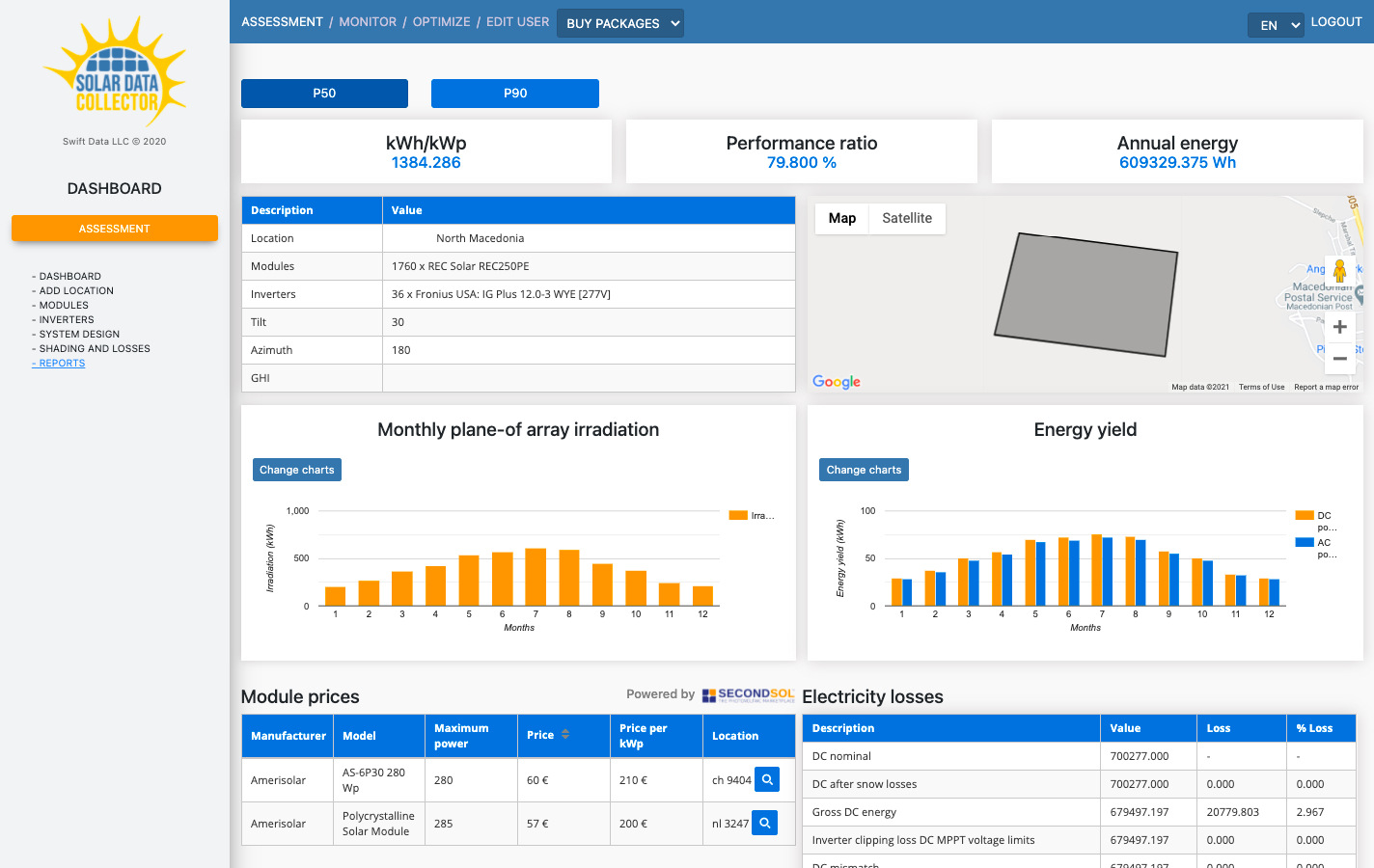Select the P50 probability option
Viewport: 1374px width, 868px height.
coord(324,94)
